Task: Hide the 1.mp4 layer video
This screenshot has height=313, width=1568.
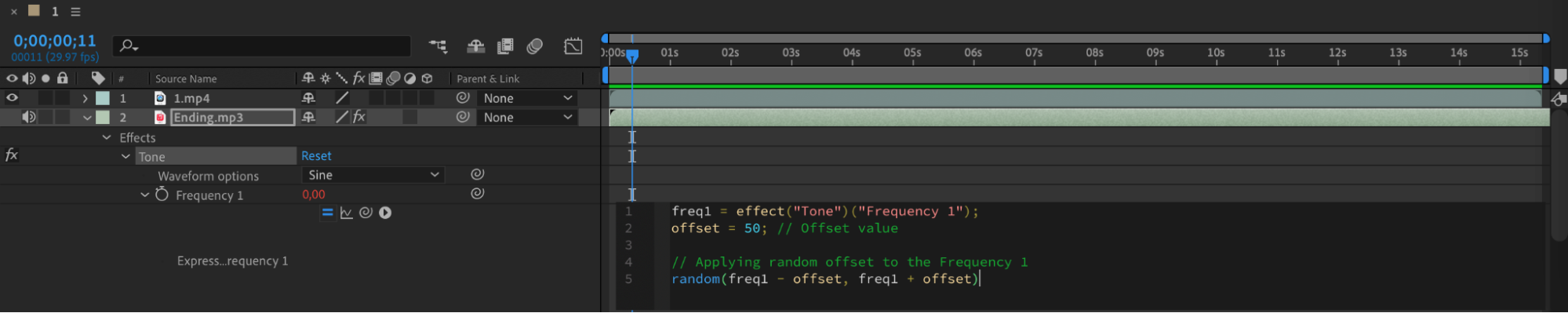Action: point(12,98)
